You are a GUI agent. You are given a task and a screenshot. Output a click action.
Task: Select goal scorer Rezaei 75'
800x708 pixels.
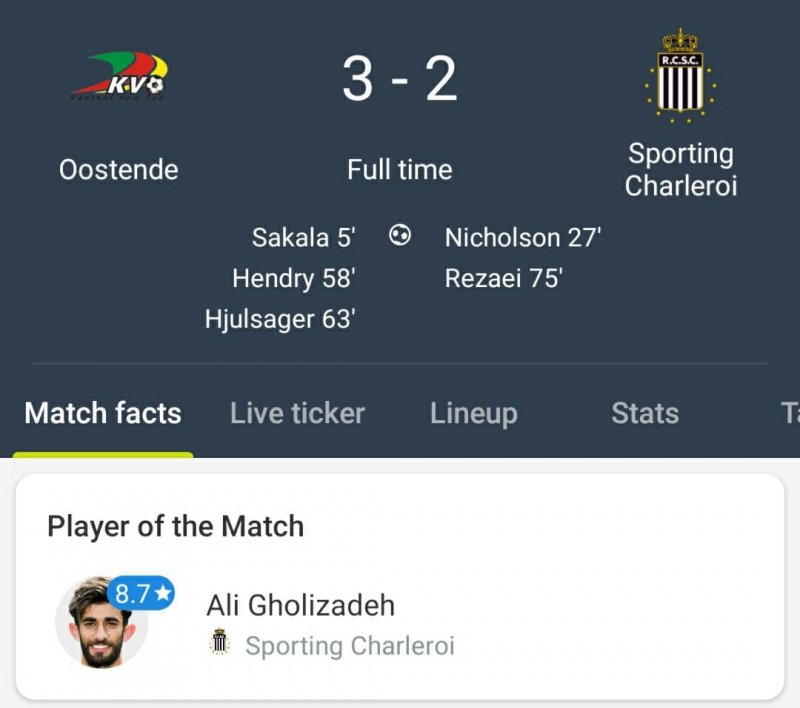tap(503, 278)
